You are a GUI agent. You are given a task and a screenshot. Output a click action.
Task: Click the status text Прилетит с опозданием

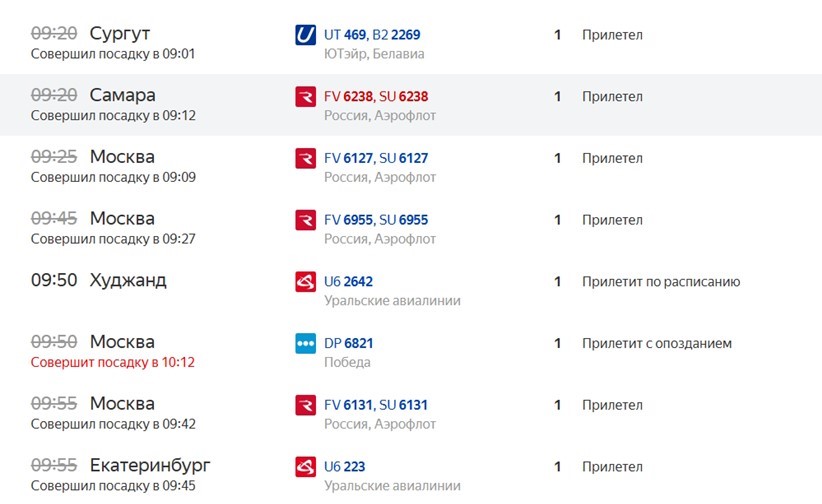tap(657, 344)
